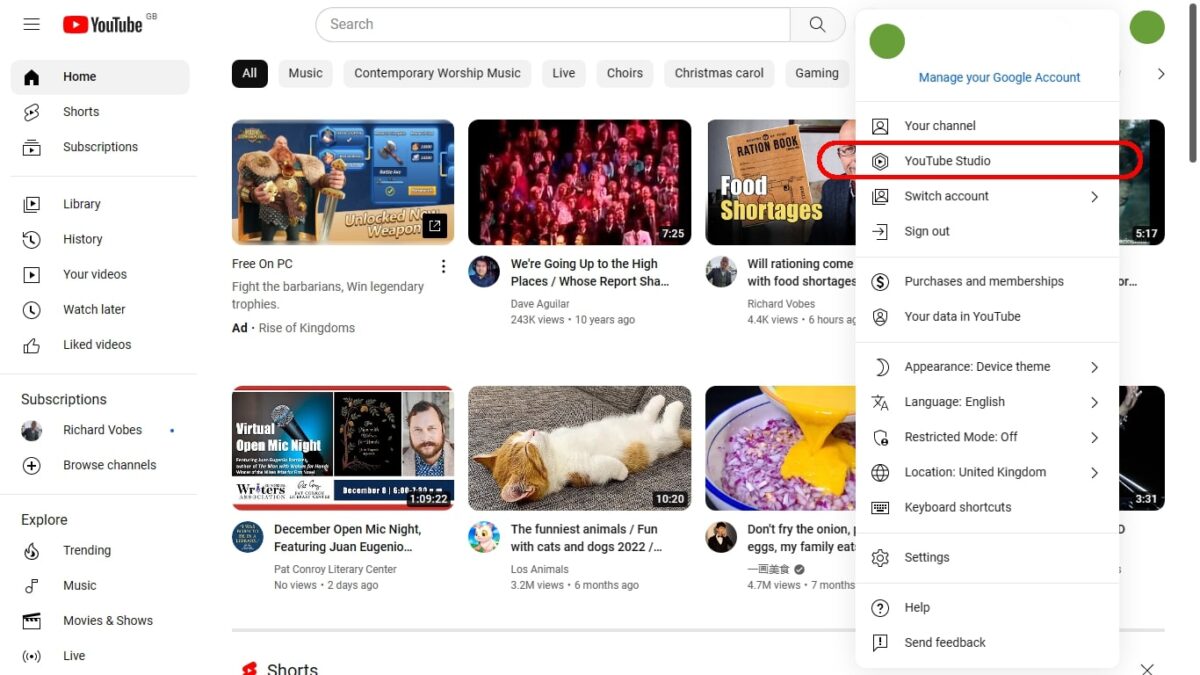Open Shorts from the sidebar
The height and width of the screenshot is (675, 1200).
click(x=100, y=112)
